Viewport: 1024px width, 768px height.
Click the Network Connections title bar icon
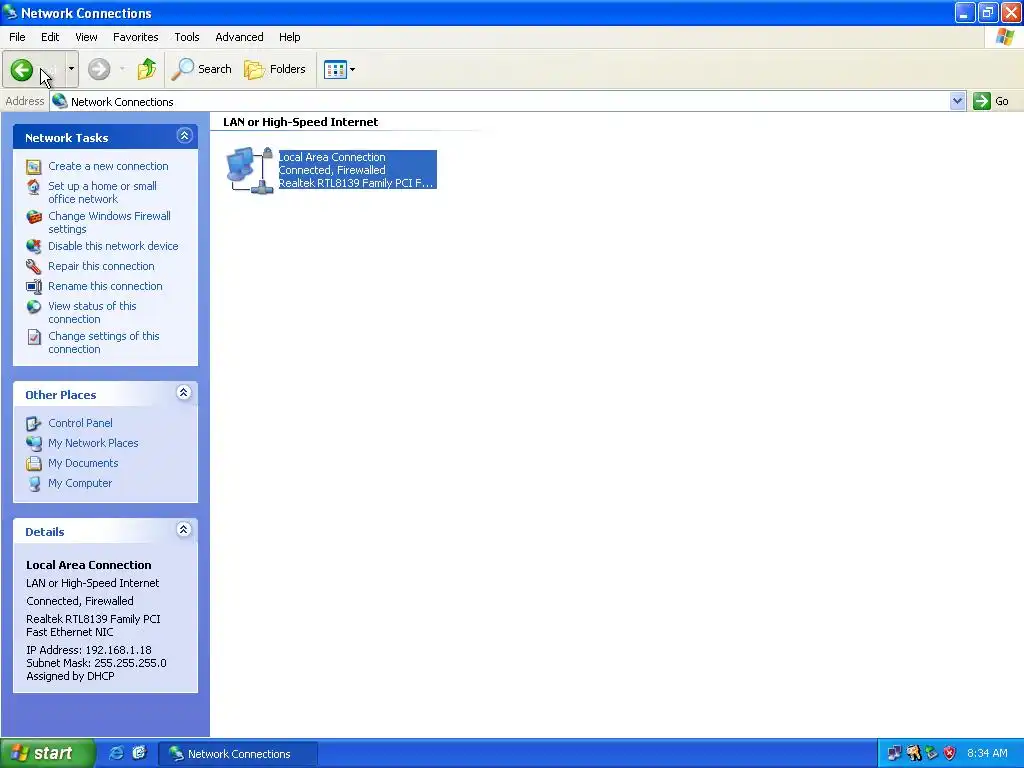tap(10, 12)
